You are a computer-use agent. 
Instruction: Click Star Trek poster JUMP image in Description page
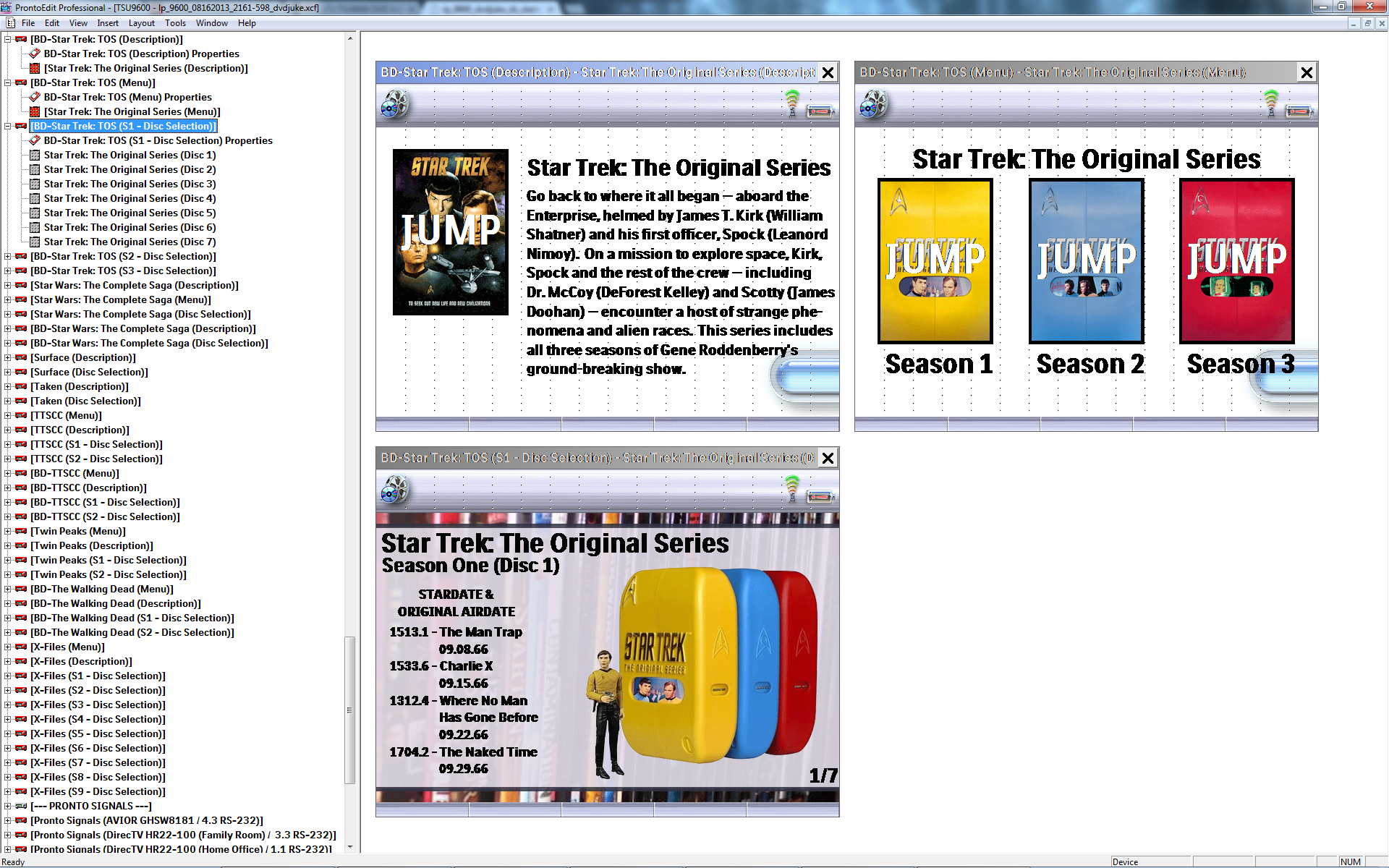(x=450, y=232)
